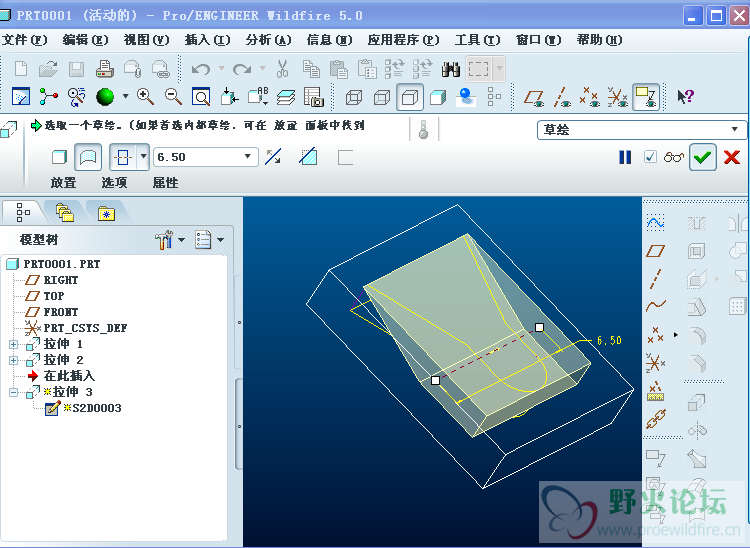Open the 放置 panel
The image size is (750, 548).
tap(64, 183)
